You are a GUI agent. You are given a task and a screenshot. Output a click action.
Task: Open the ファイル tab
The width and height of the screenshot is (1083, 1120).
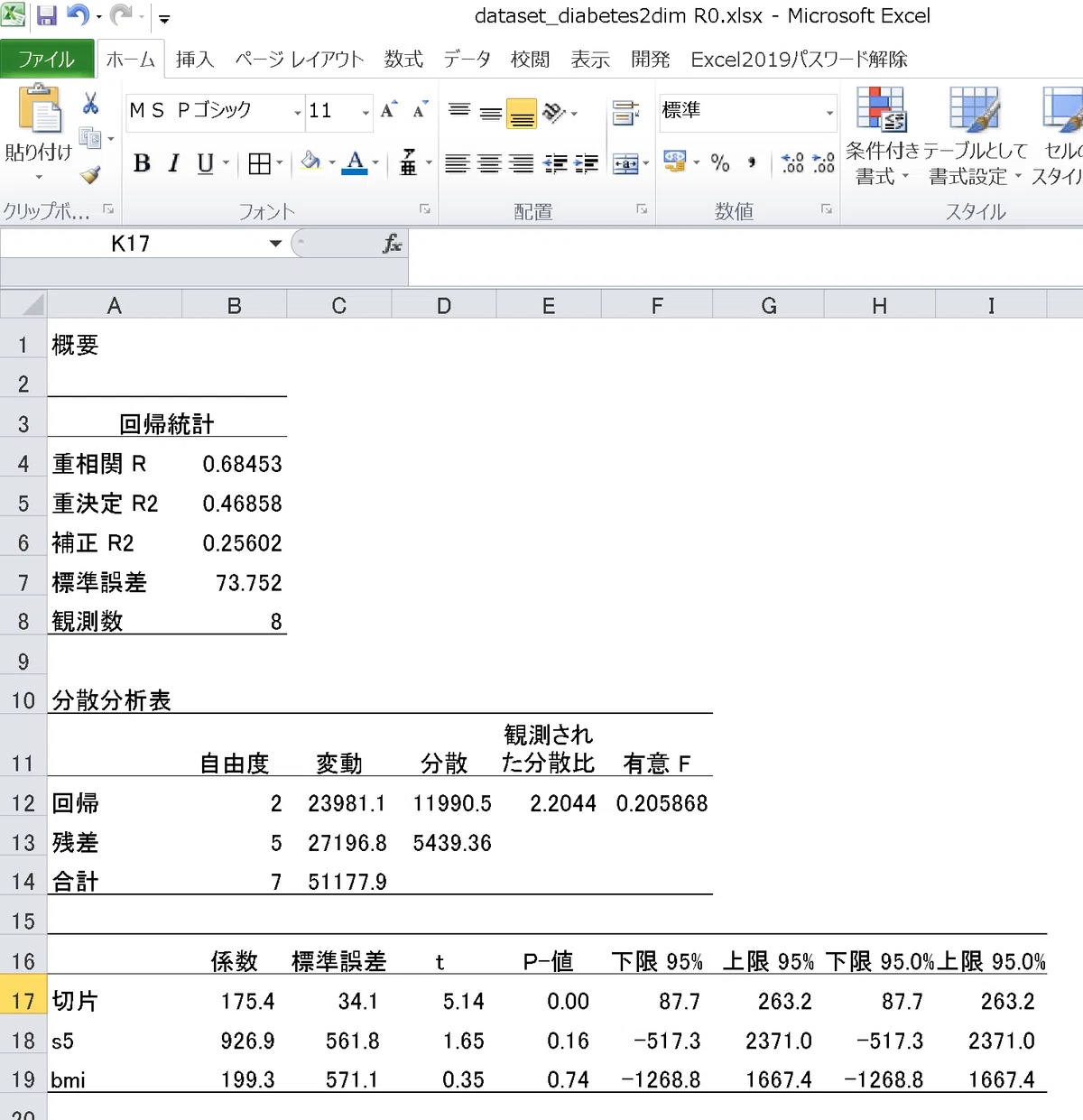tap(47, 59)
